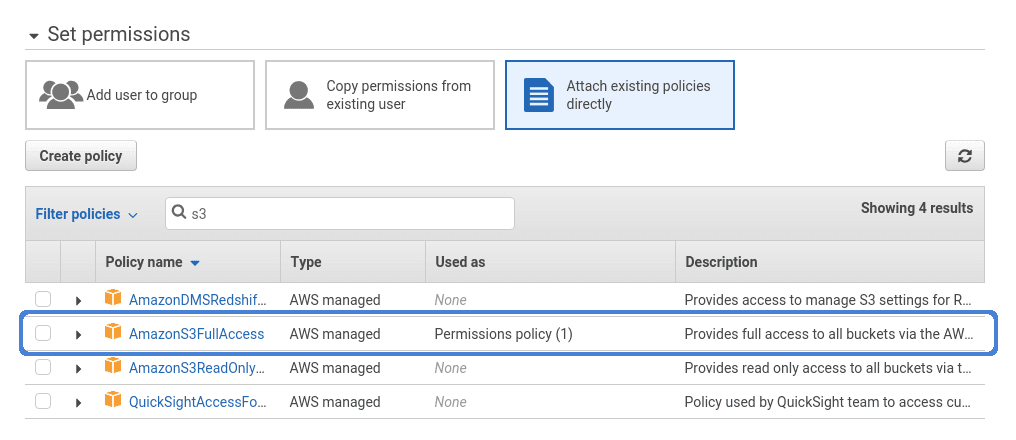This screenshot has width=1016, height=440.
Task: Click the Used as column header
Action: point(460,262)
